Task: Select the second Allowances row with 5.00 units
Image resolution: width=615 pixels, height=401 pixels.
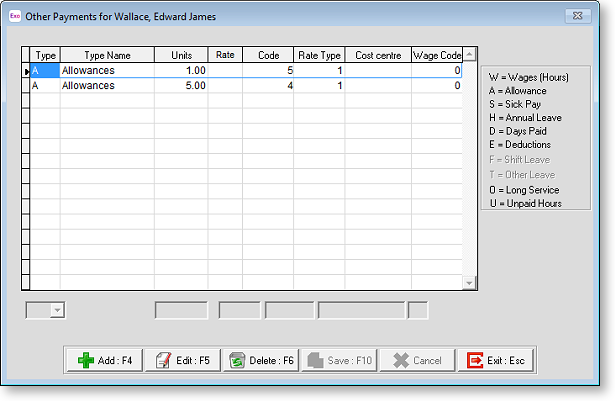Action: [107, 86]
